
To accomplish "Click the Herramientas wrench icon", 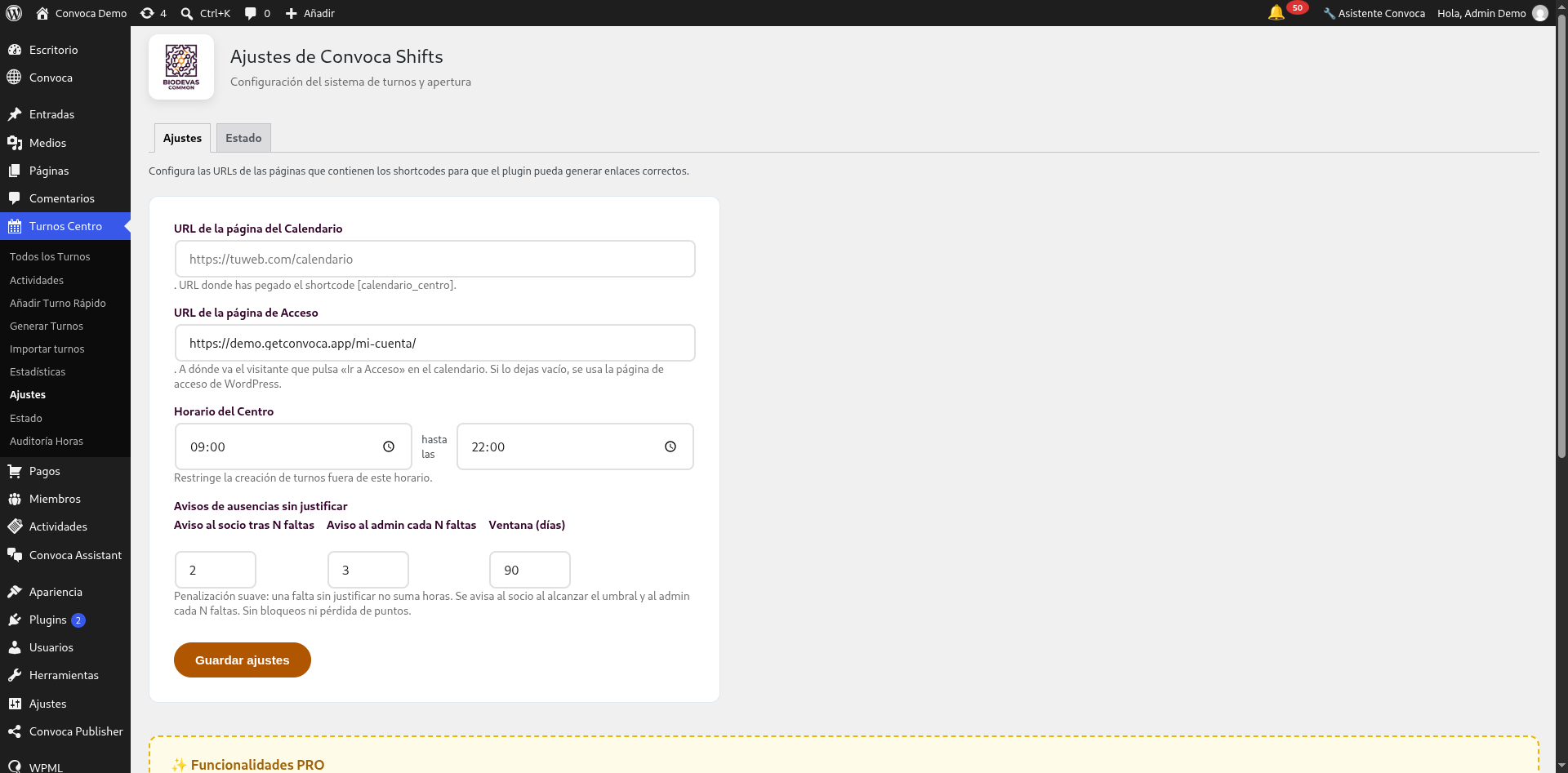I will (15, 675).
